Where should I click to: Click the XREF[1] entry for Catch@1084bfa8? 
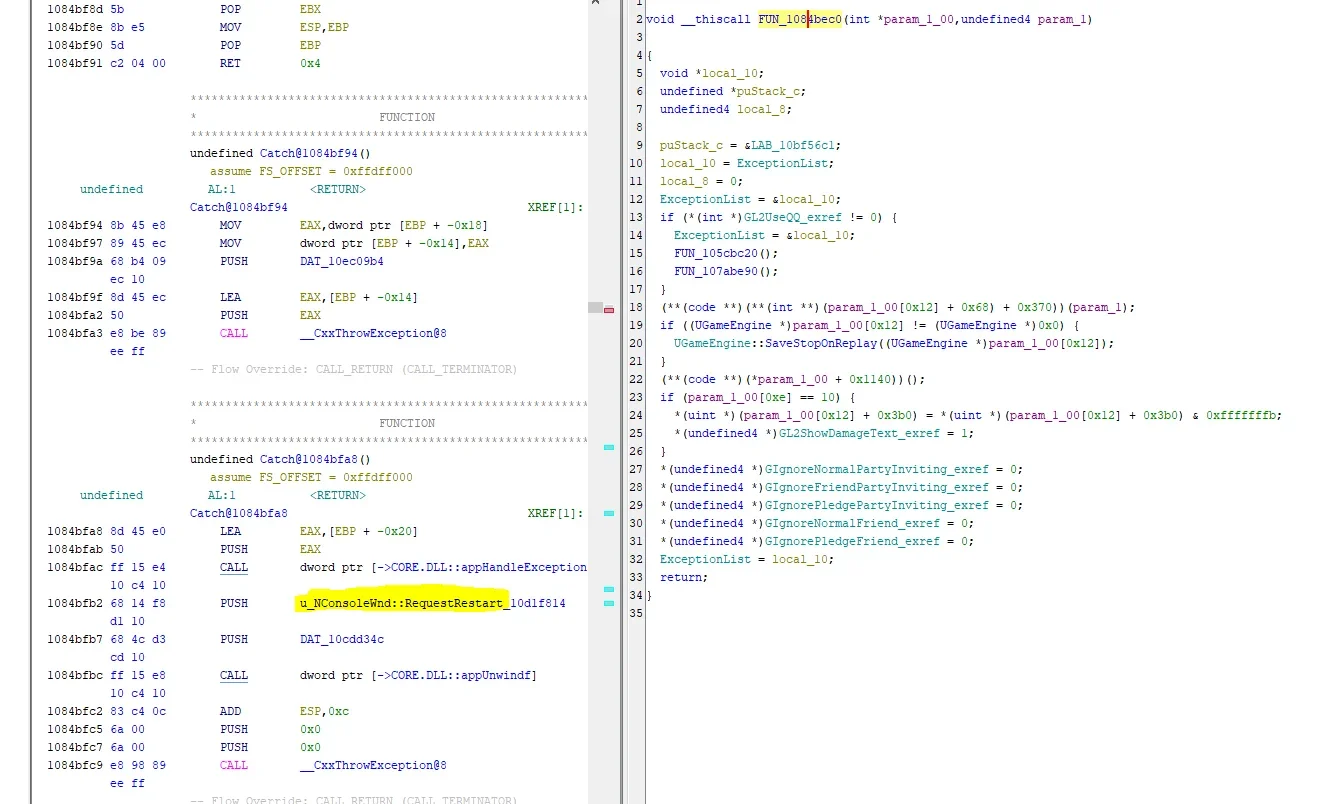[x=555, y=513]
